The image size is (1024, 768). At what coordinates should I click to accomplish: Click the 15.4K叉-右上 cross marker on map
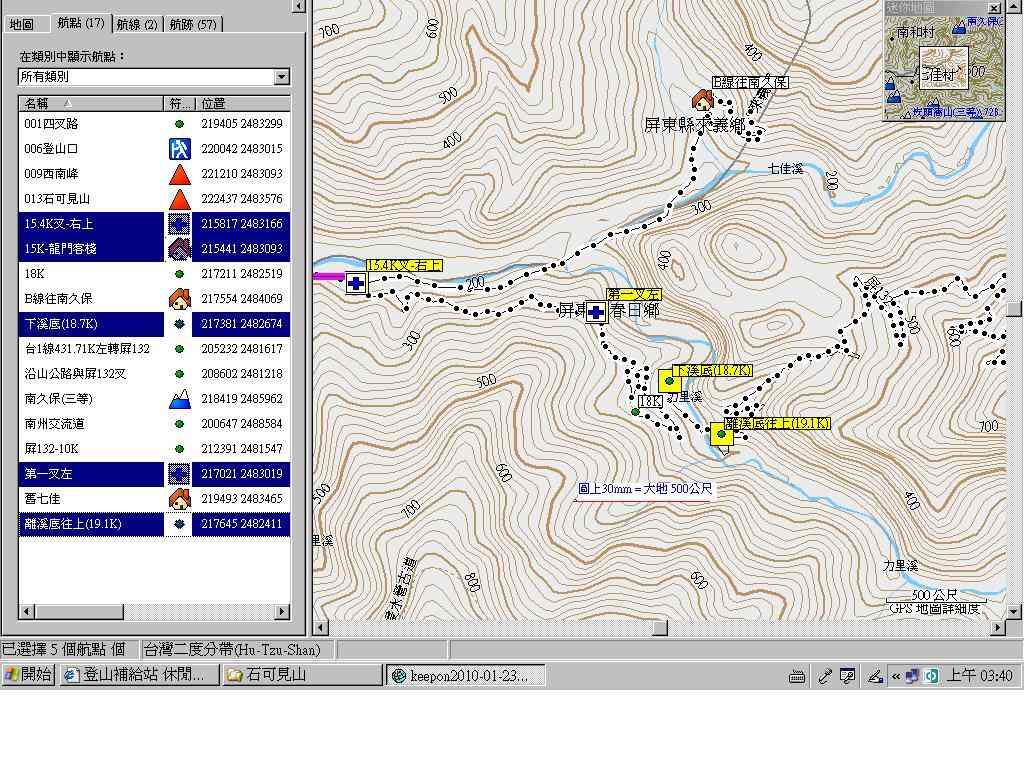[356, 284]
